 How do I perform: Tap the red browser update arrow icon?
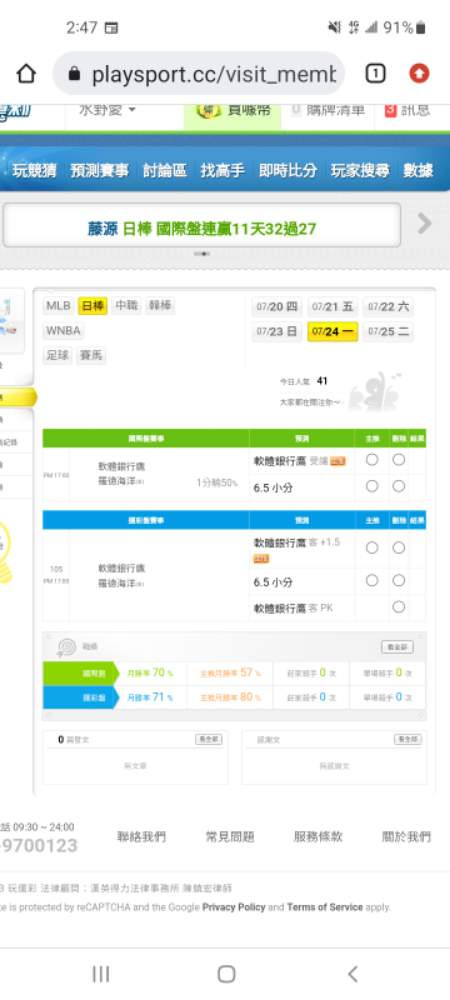[x=419, y=74]
